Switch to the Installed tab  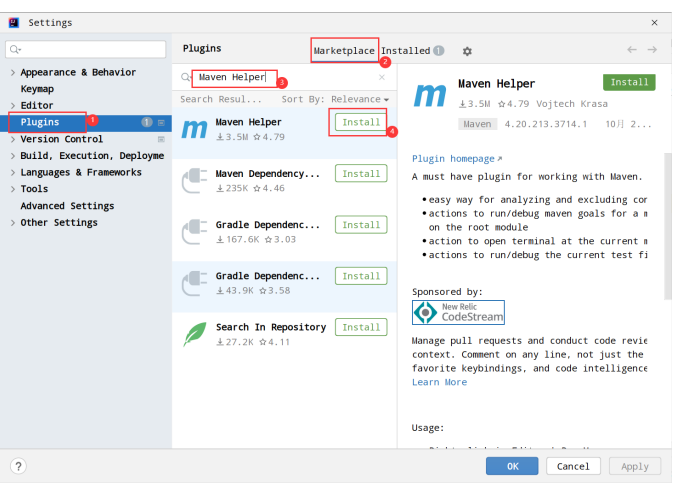click(x=405, y=51)
